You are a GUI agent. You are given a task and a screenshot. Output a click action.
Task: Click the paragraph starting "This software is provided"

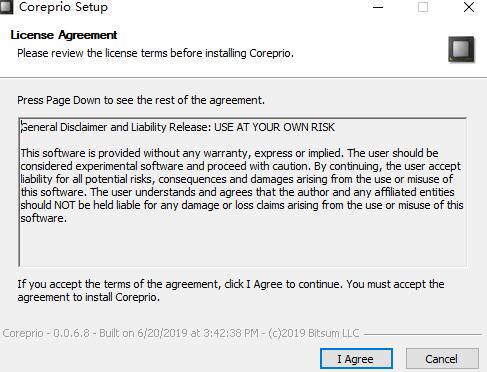pos(242,185)
